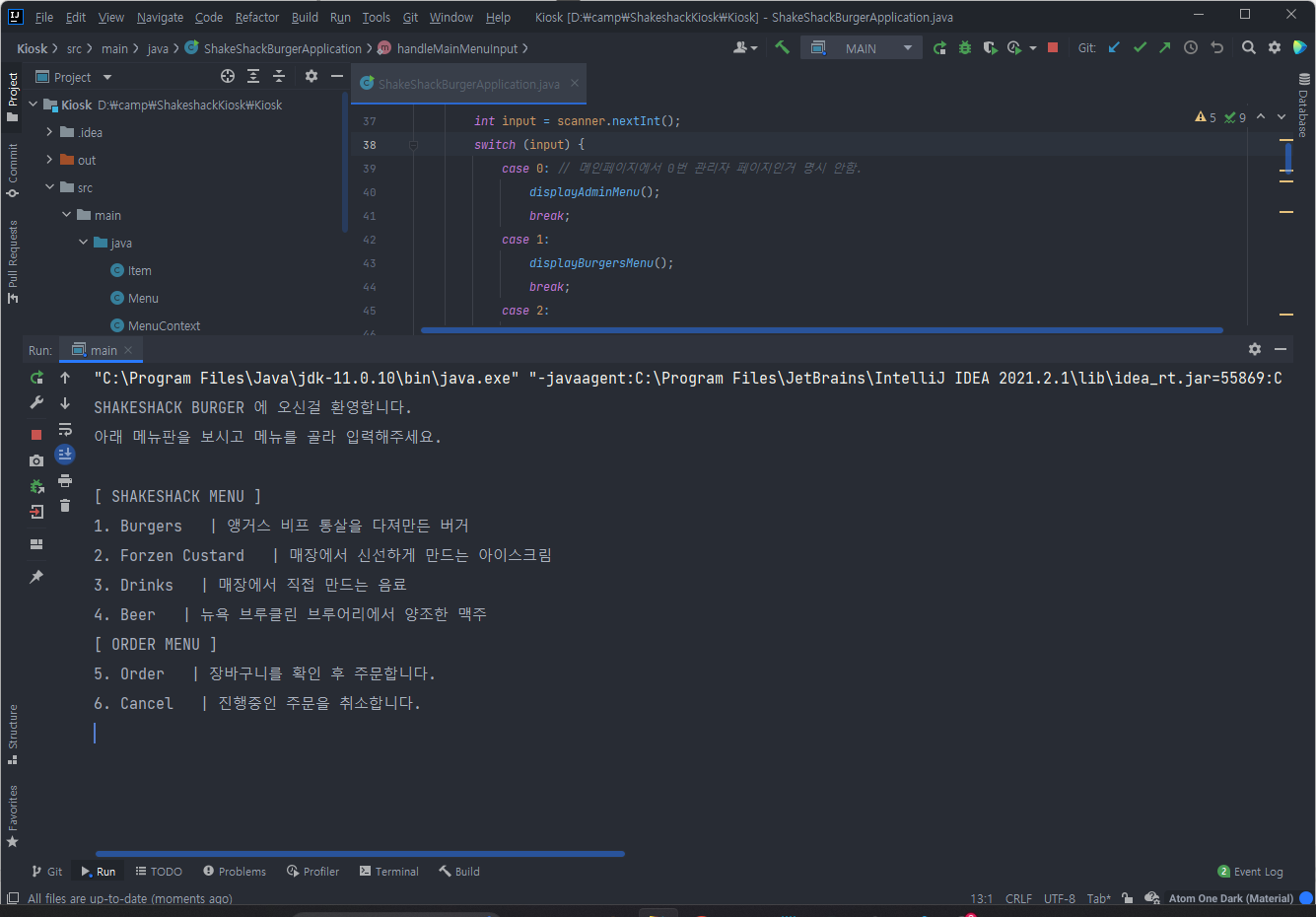This screenshot has height=917, width=1316.
Task: Open Event Log from status bar
Action: click(1251, 872)
